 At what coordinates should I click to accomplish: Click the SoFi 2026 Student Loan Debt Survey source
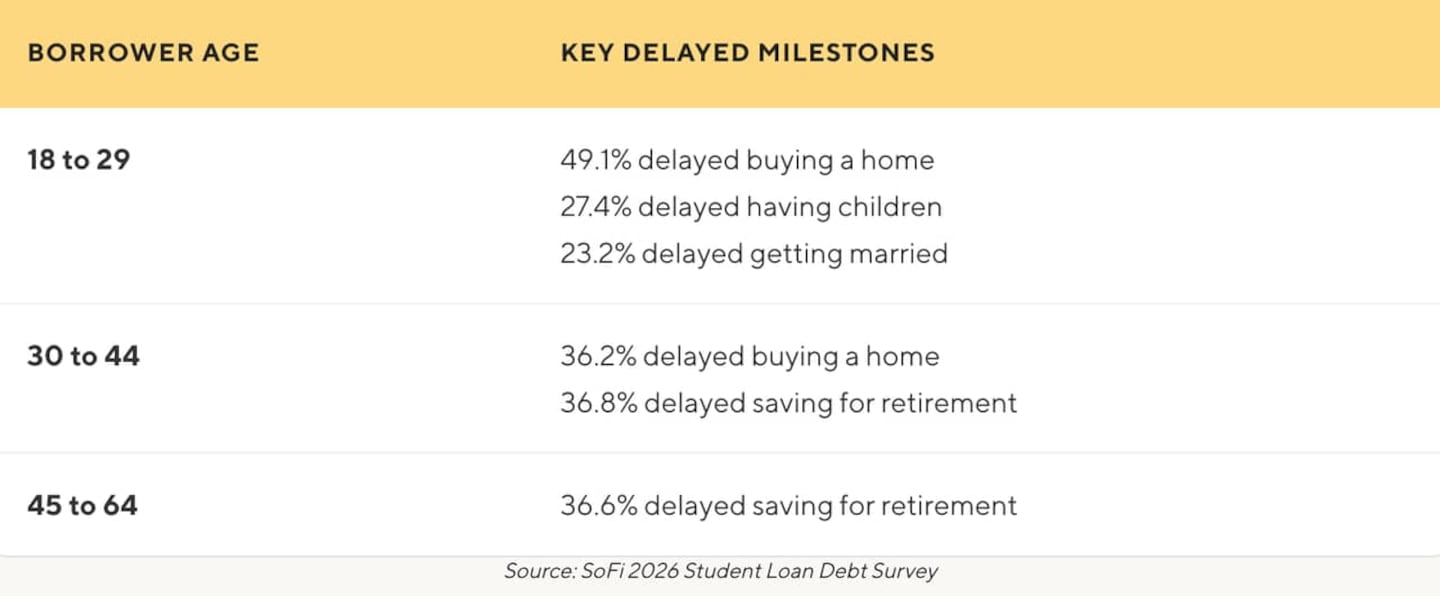tap(759, 571)
